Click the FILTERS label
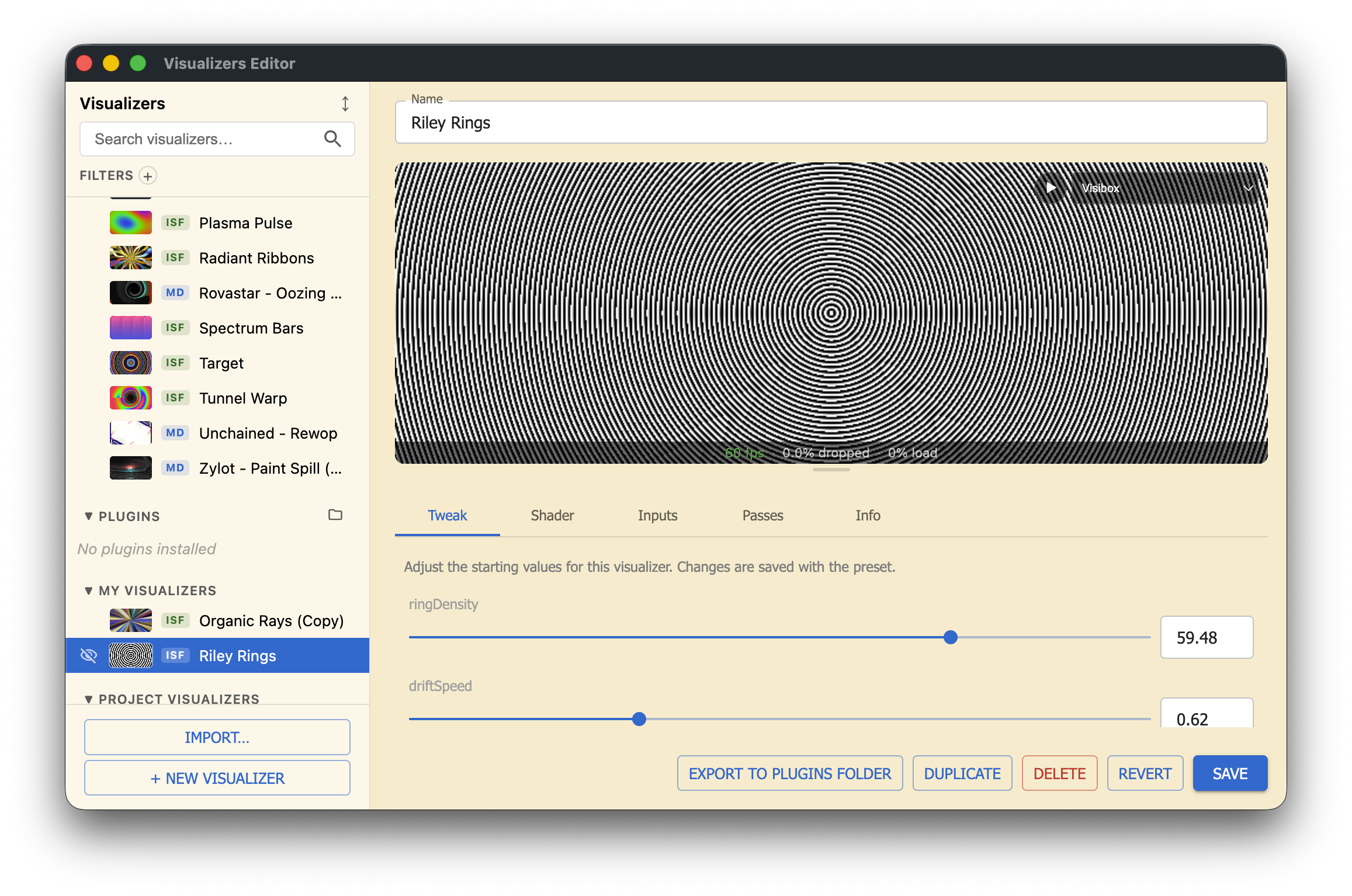The width and height of the screenshot is (1352, 896). pos(106,176)
